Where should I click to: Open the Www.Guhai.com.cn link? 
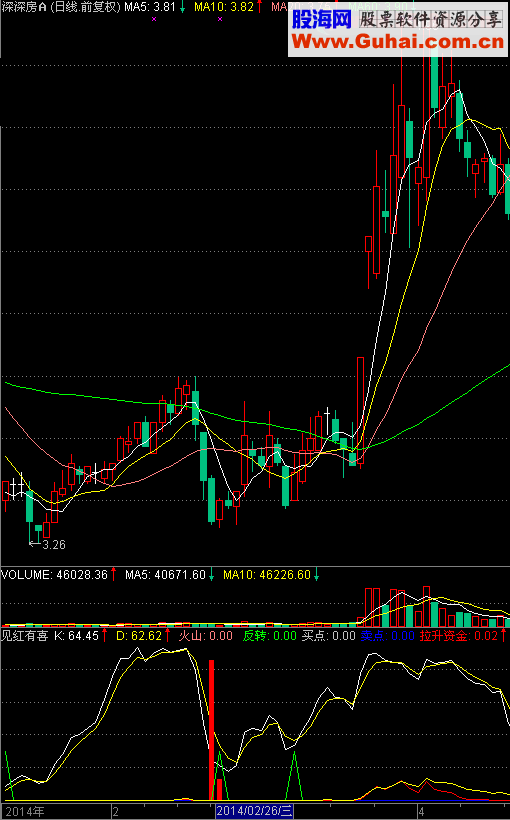(x=398, y=41)
